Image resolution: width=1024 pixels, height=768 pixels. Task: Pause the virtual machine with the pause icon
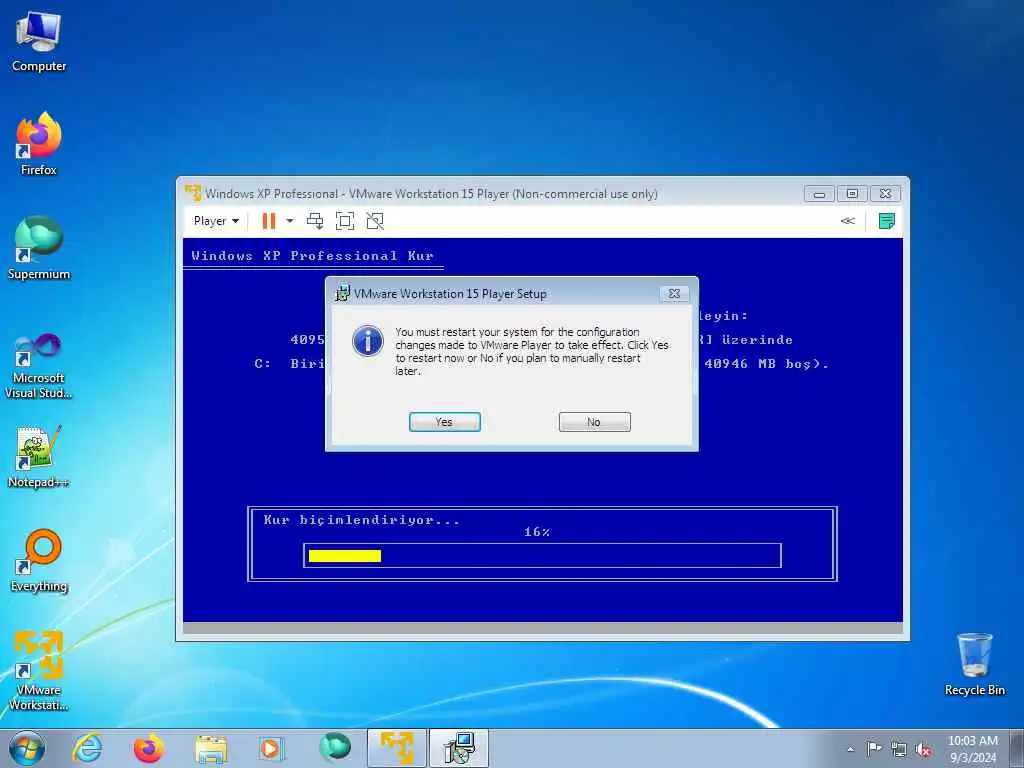[268, 221]
